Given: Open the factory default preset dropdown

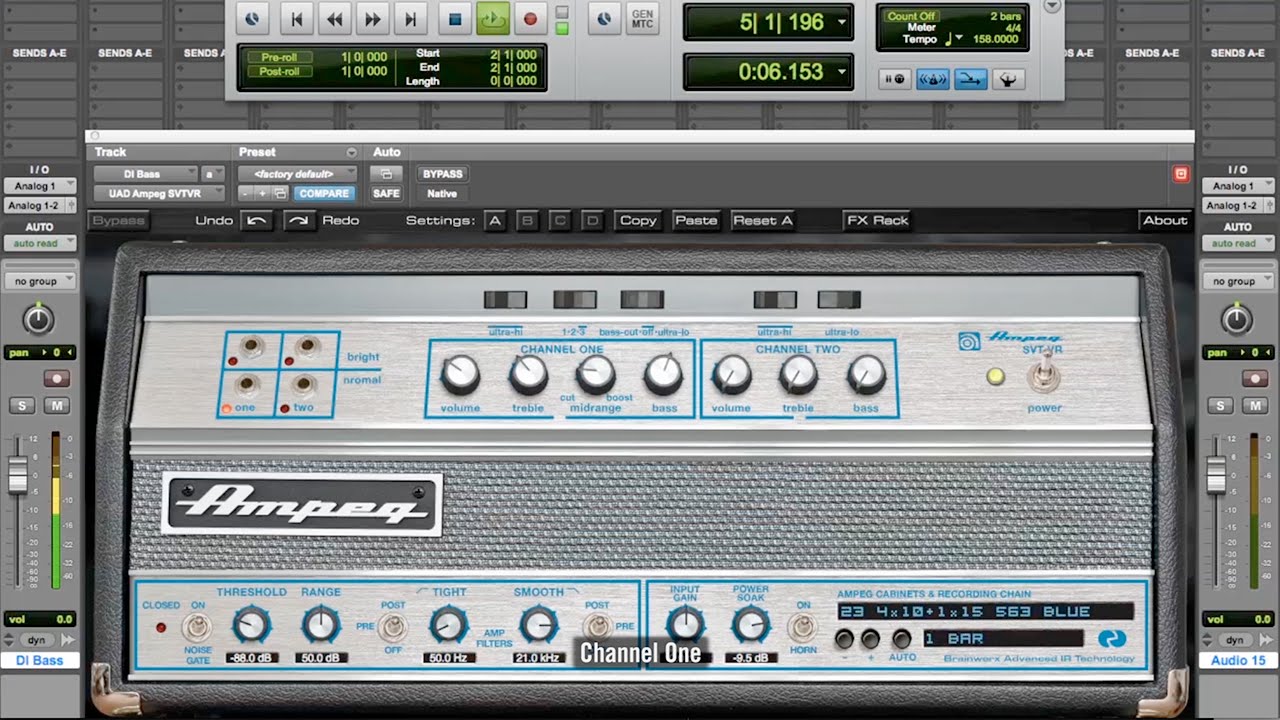Looking at the screenshot, I should (x=297, y=174).
